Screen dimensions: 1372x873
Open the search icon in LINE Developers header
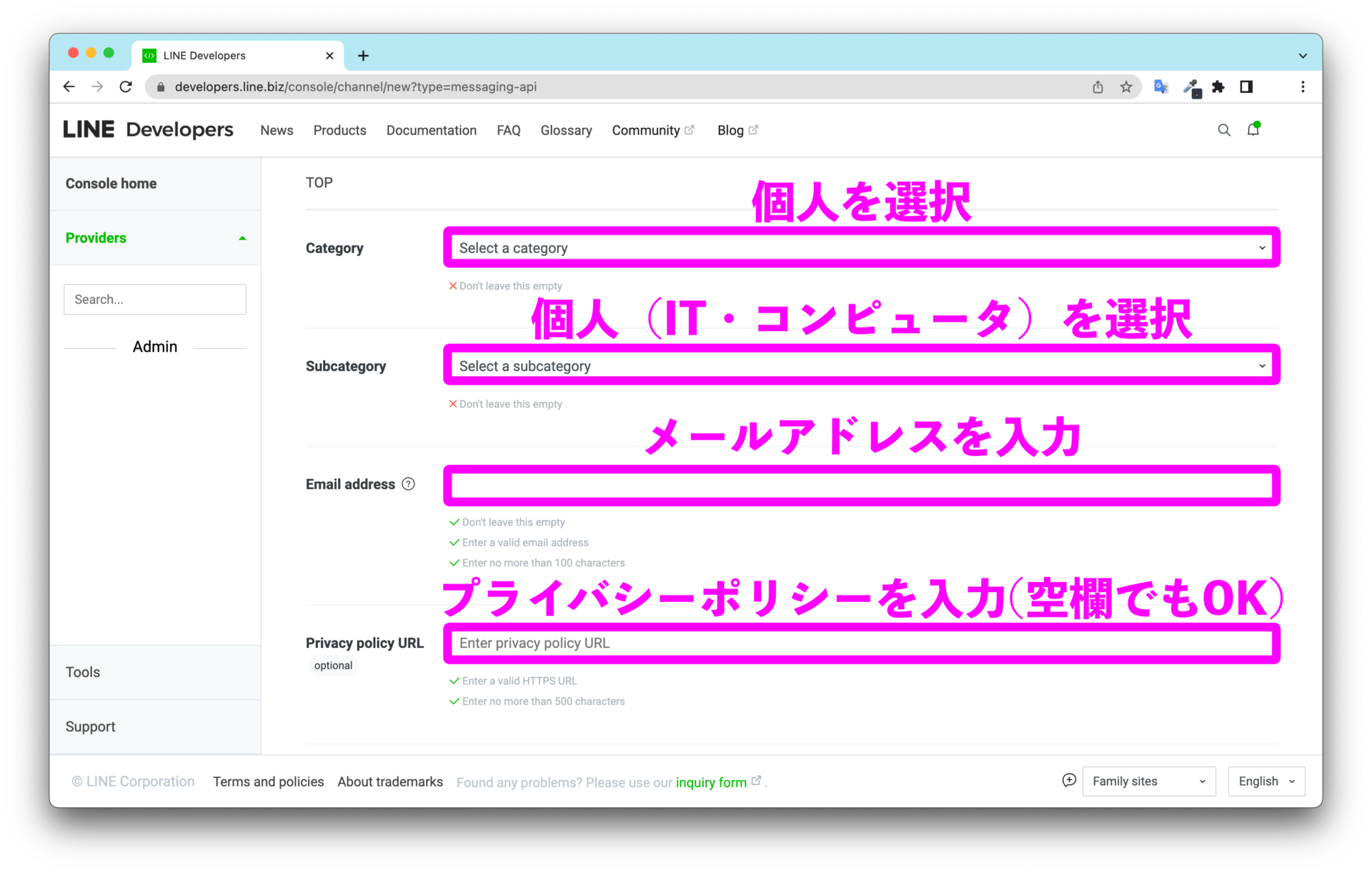(x=1224, y=130)
